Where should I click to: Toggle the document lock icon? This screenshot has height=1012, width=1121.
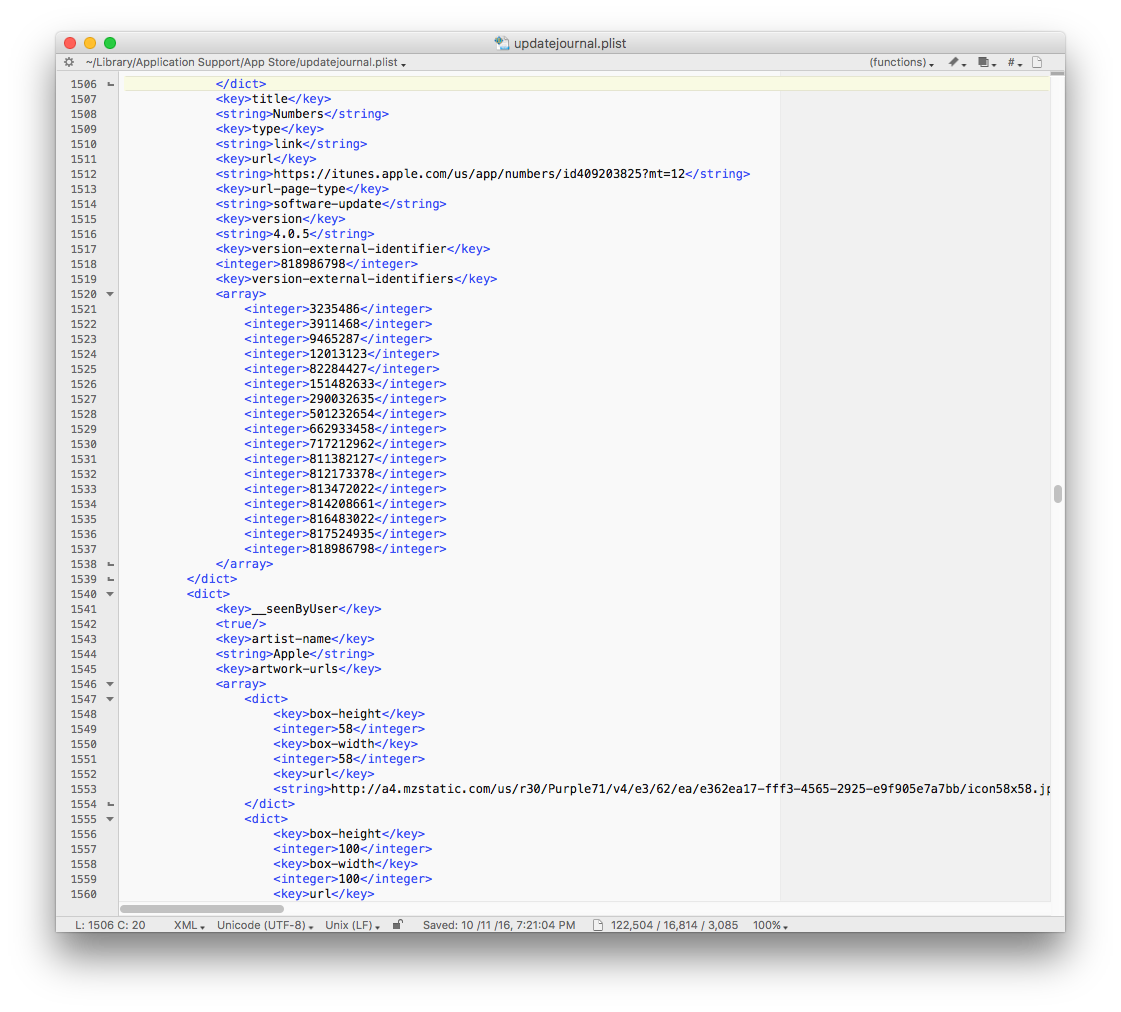click(x=398, y=924)
